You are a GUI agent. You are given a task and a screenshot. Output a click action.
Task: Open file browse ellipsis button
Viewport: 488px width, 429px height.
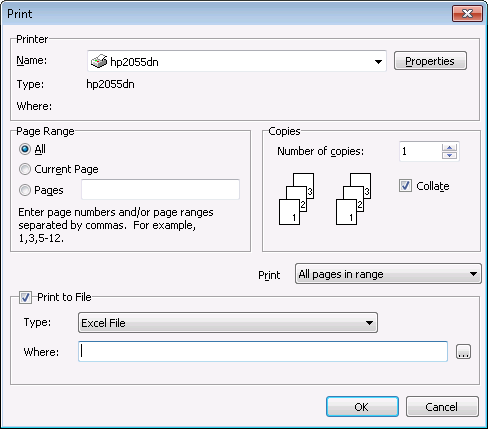click(463, 352)
